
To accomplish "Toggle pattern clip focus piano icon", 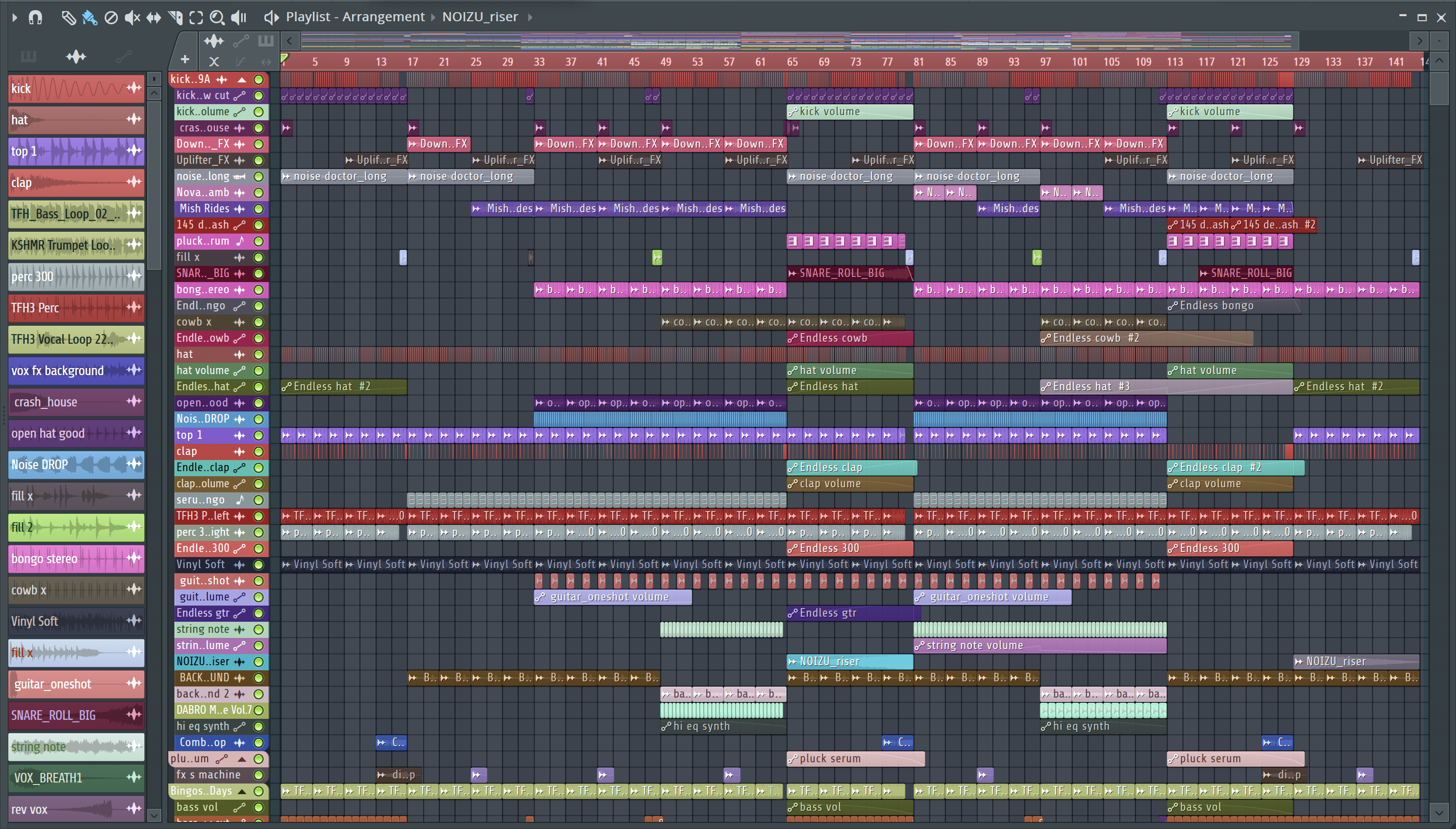I will 266,41.
